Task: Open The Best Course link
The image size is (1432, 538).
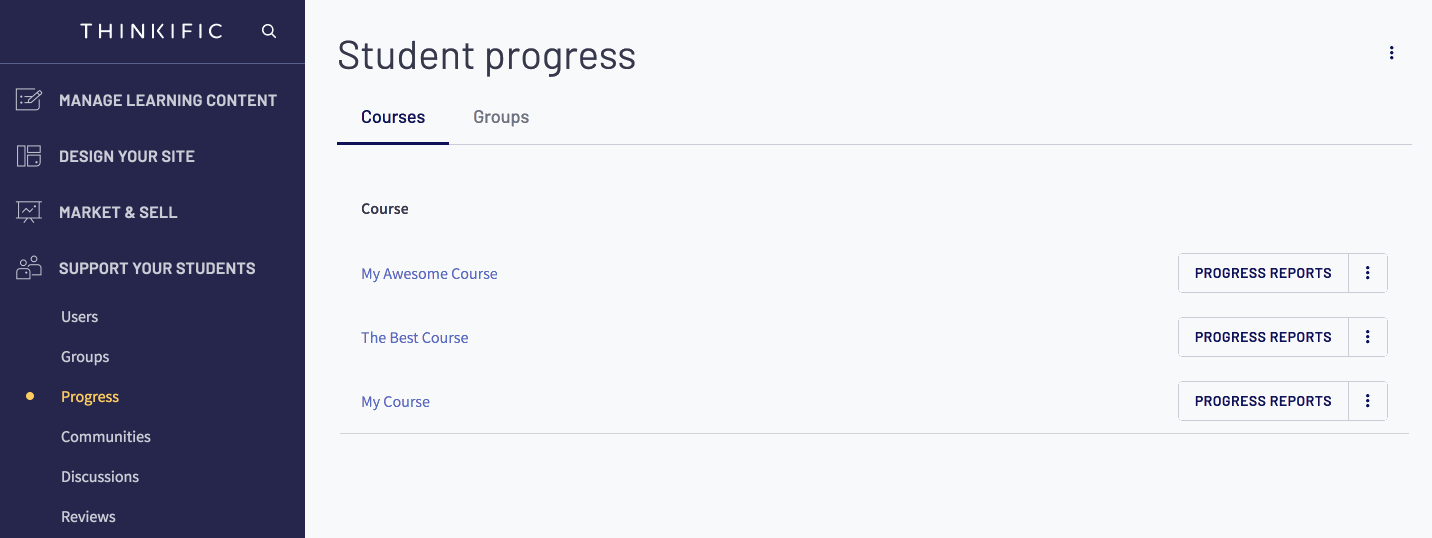Action: [x=414, y=338]
